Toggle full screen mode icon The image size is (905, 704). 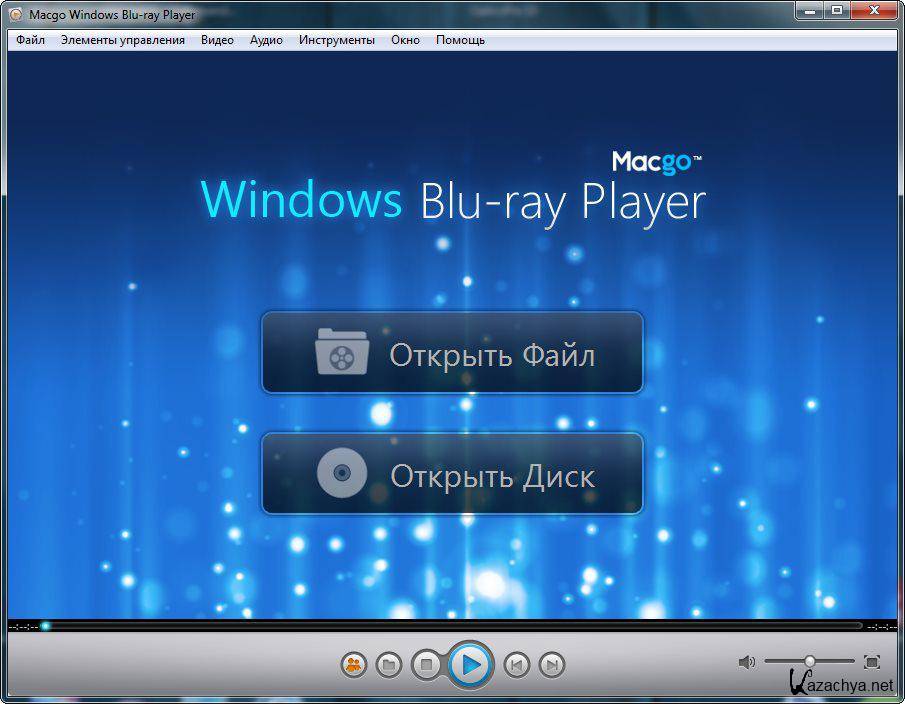(x=871, y=661)
